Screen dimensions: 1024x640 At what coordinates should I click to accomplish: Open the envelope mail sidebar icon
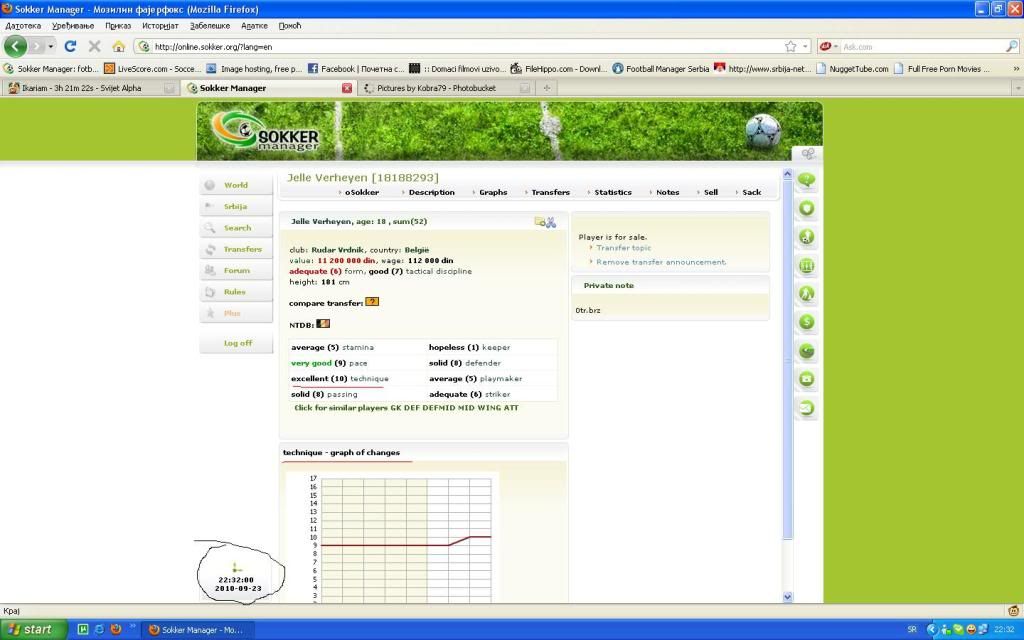coord(807,408)
